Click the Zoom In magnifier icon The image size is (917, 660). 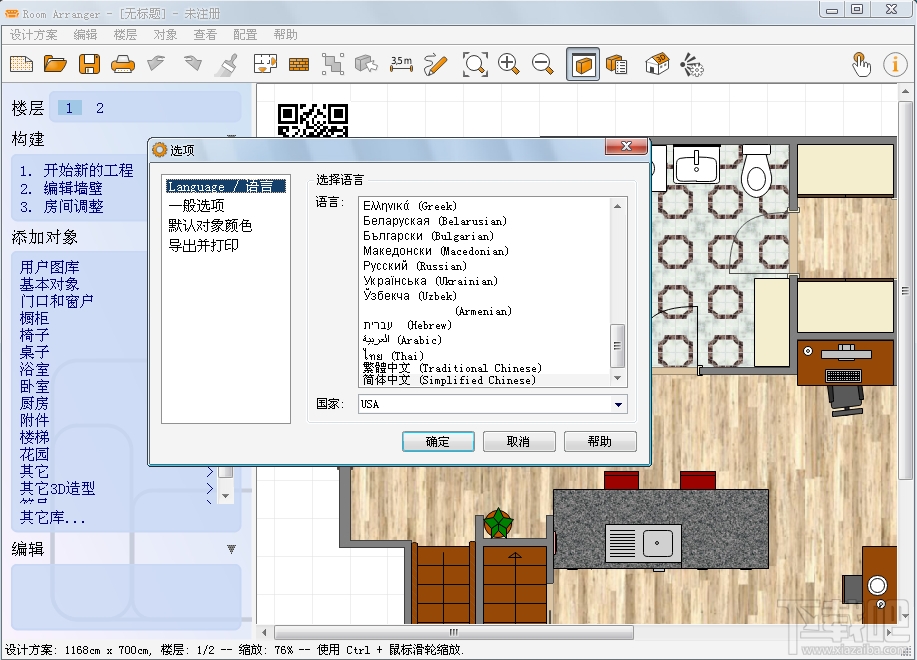point(508,63)
